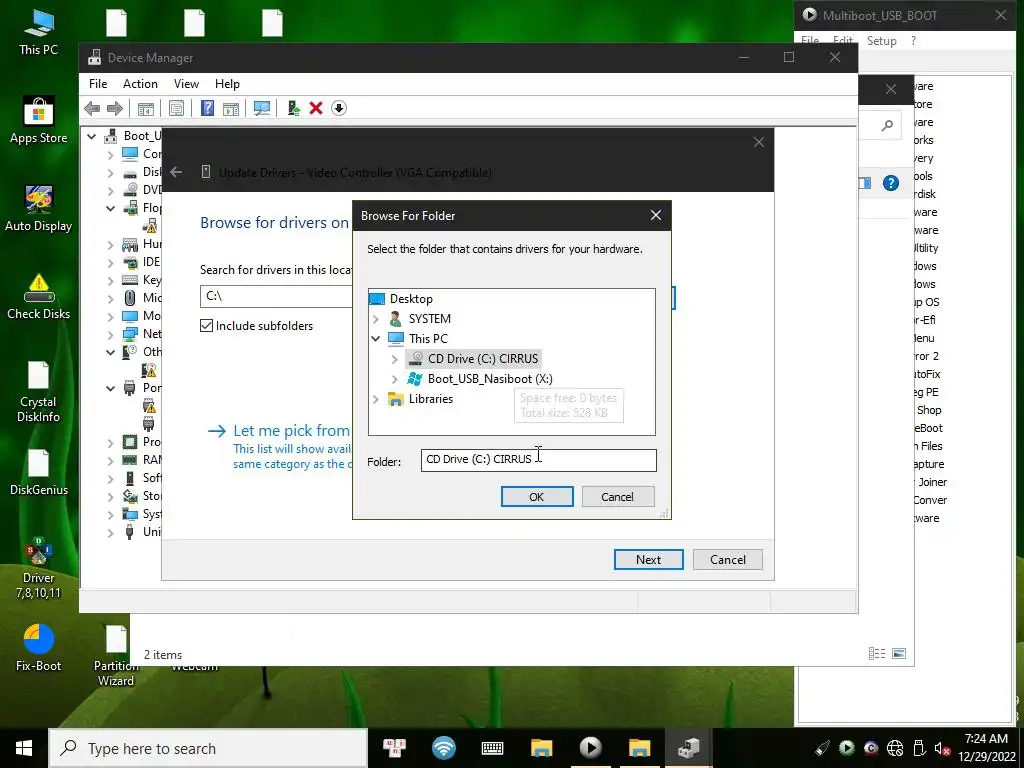
Task: Collapse the Boot_U root node in Device Manager
Action: (x=91, y=136)
